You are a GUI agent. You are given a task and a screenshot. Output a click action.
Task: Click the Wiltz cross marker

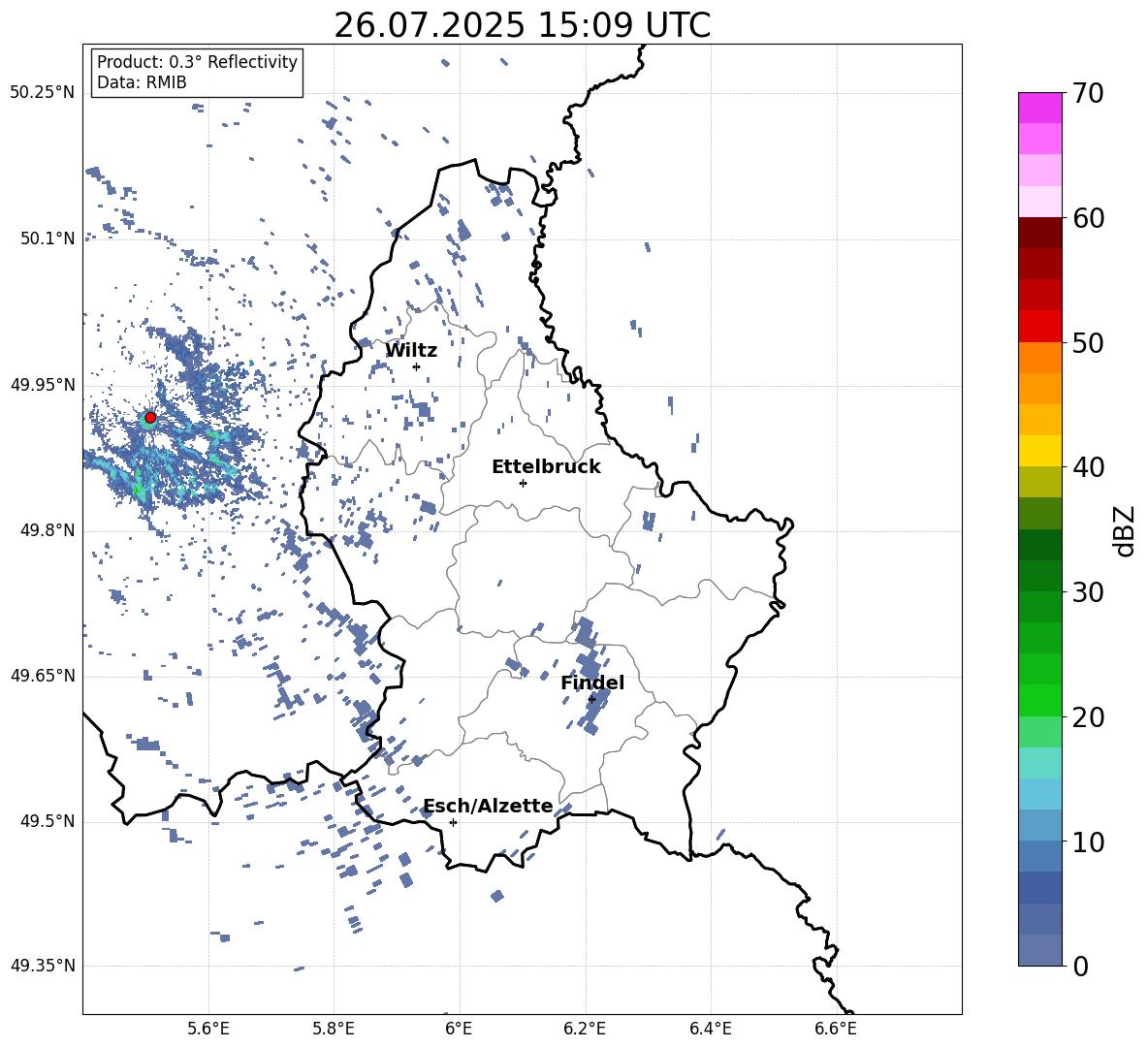pos(417,367)
